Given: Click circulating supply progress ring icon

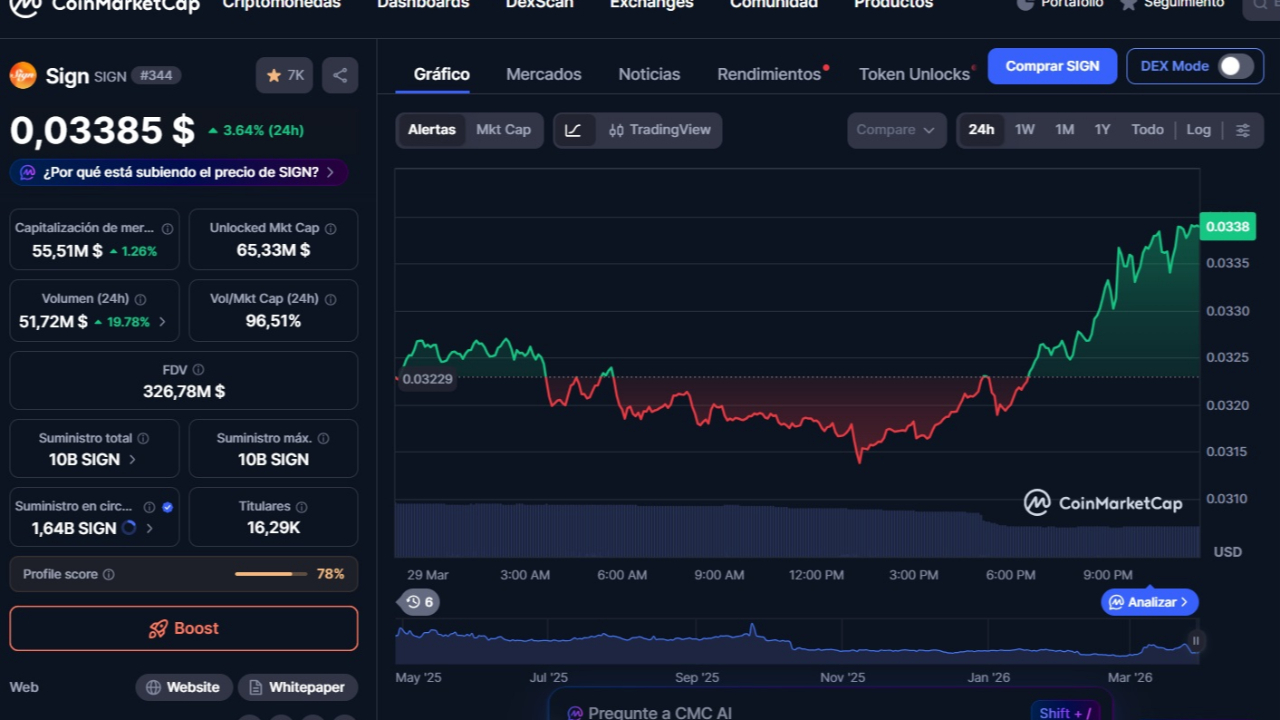Looking at the screenshot, I should (x=129, y=528).
